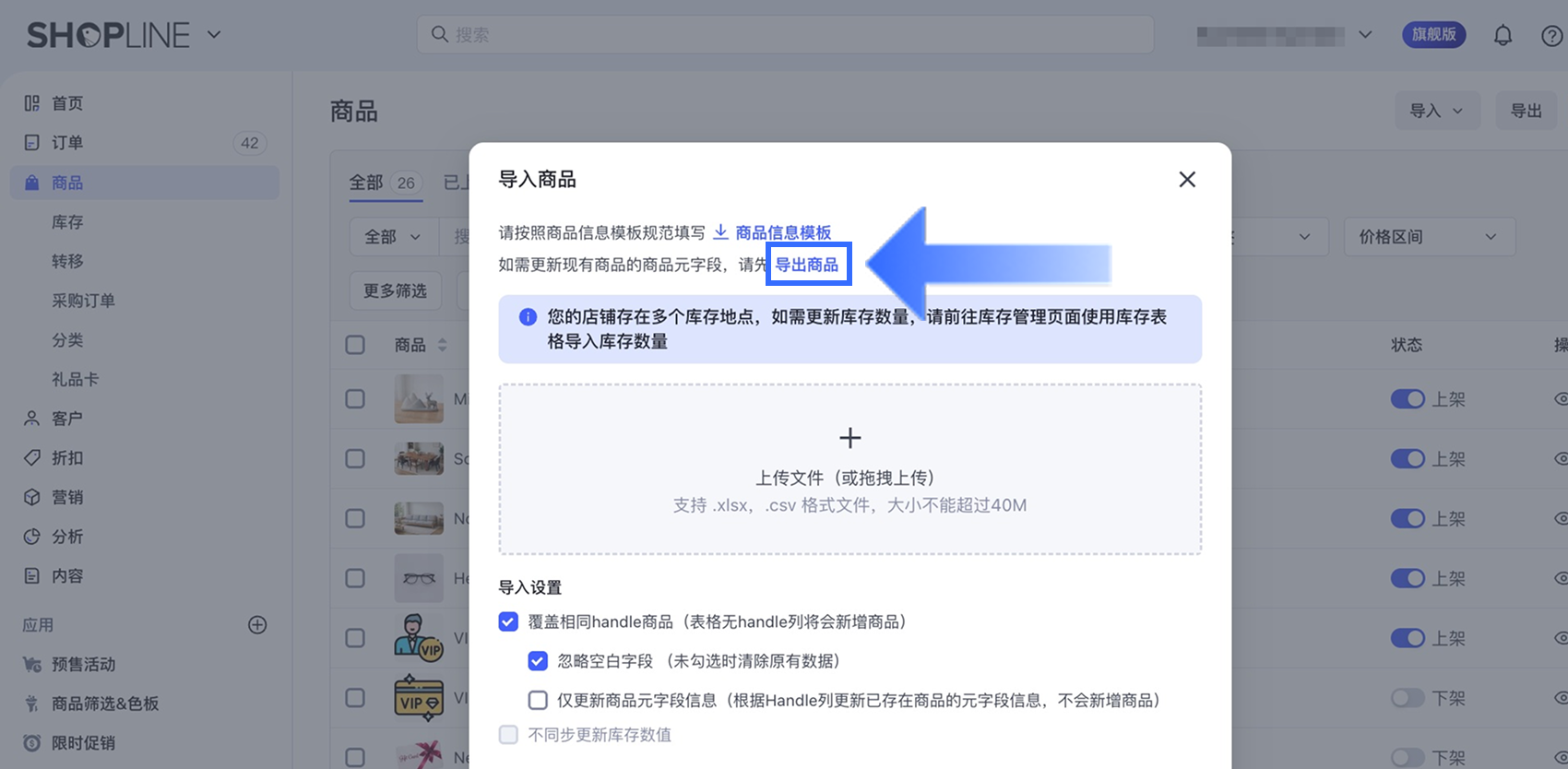Click the 订单 list icon
This screenshot has height=769, width=1568.
coord(32,143)
